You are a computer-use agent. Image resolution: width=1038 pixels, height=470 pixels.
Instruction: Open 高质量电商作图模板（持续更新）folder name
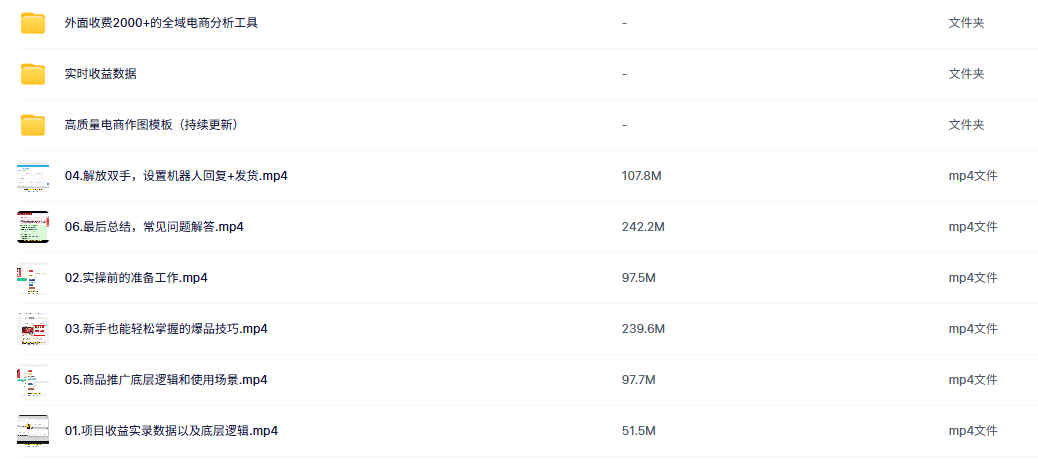[151, 125]
